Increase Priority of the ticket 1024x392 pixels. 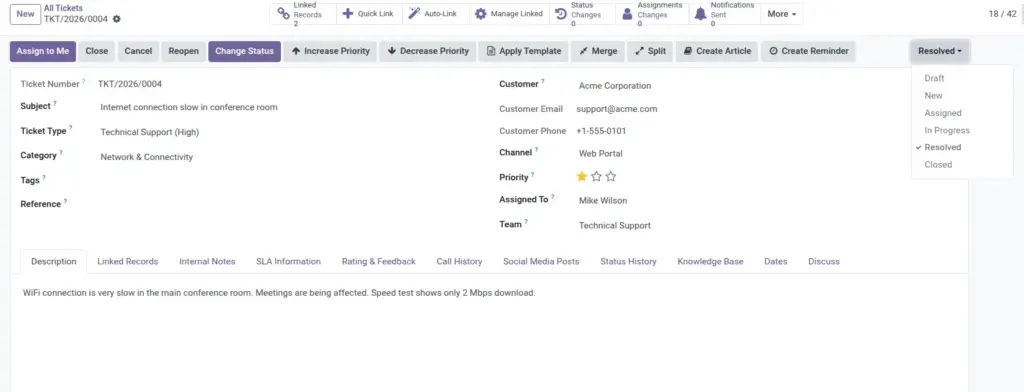tap(330, 51)
